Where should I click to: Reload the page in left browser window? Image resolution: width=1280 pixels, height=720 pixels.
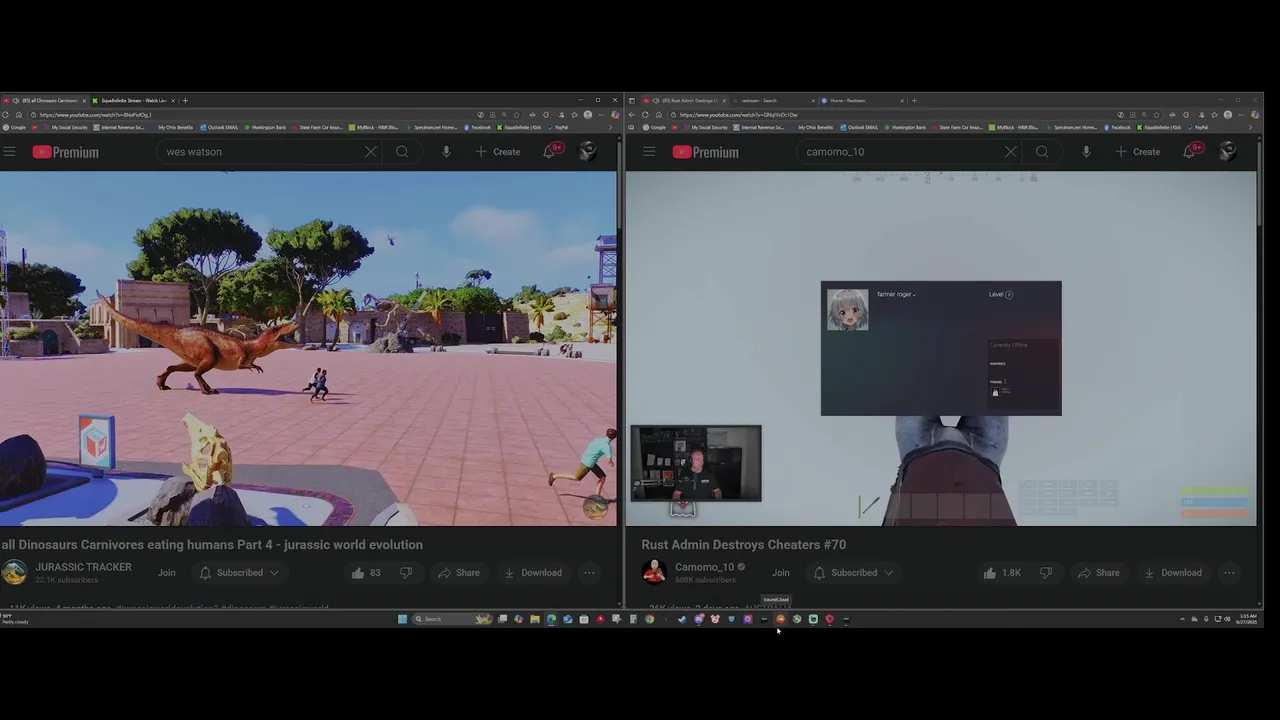pos(5,115)
